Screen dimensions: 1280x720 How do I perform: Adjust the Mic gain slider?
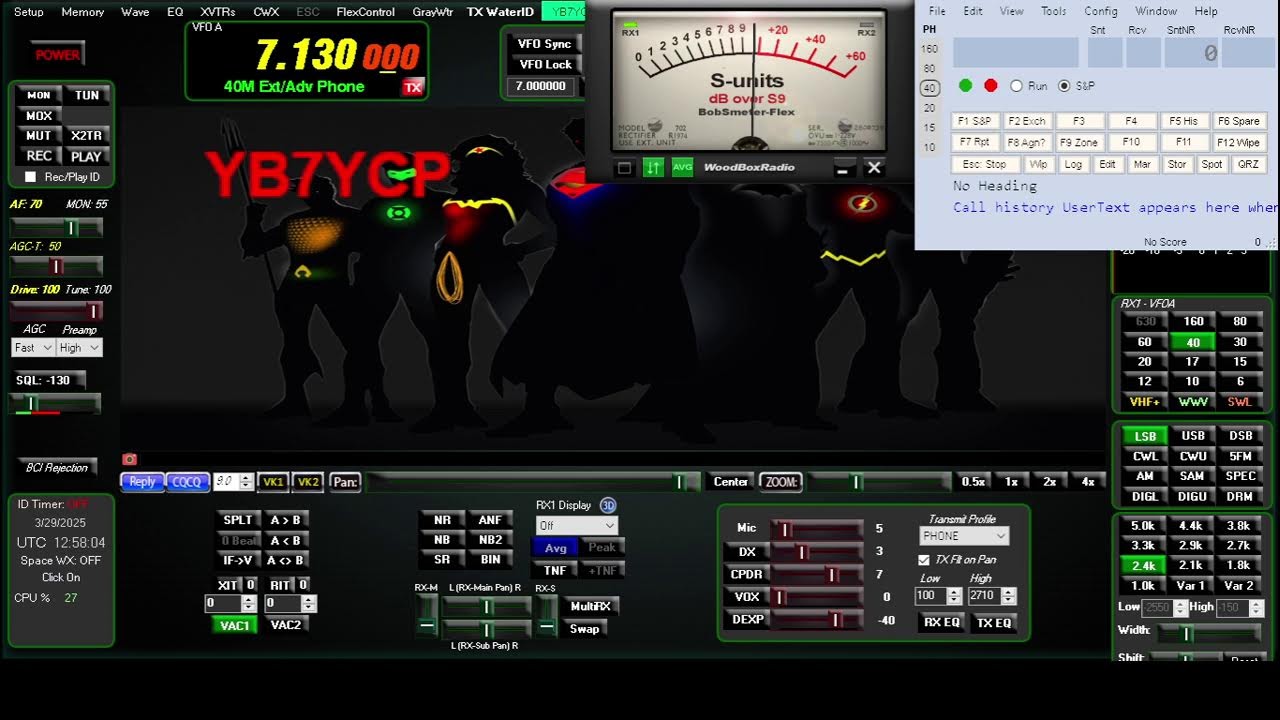(816, 529)
